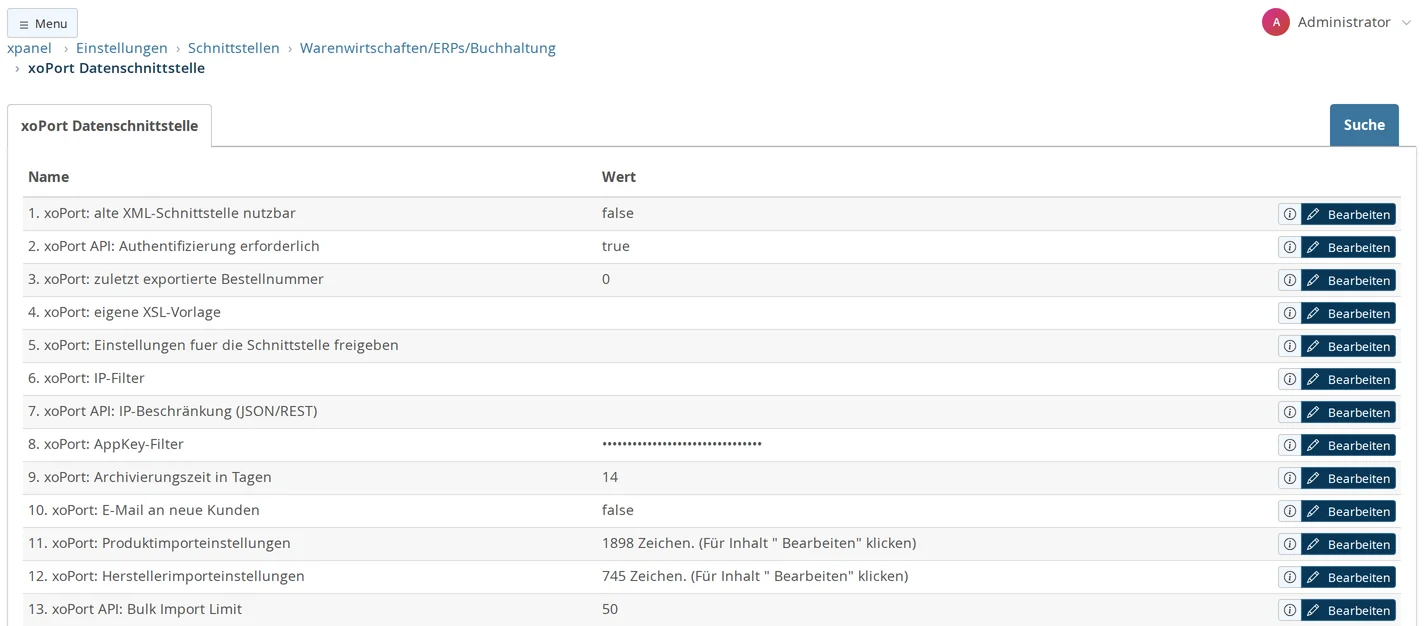This screenshot has height=626, width=1424.
Task: Edit the Produktimporteinstellungen setting
Action: coord(1348,544)
